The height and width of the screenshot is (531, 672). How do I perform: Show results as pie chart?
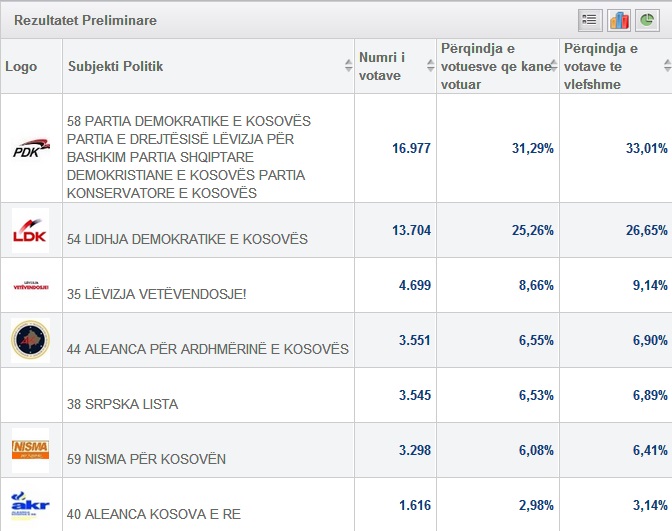tap(648, 19)
